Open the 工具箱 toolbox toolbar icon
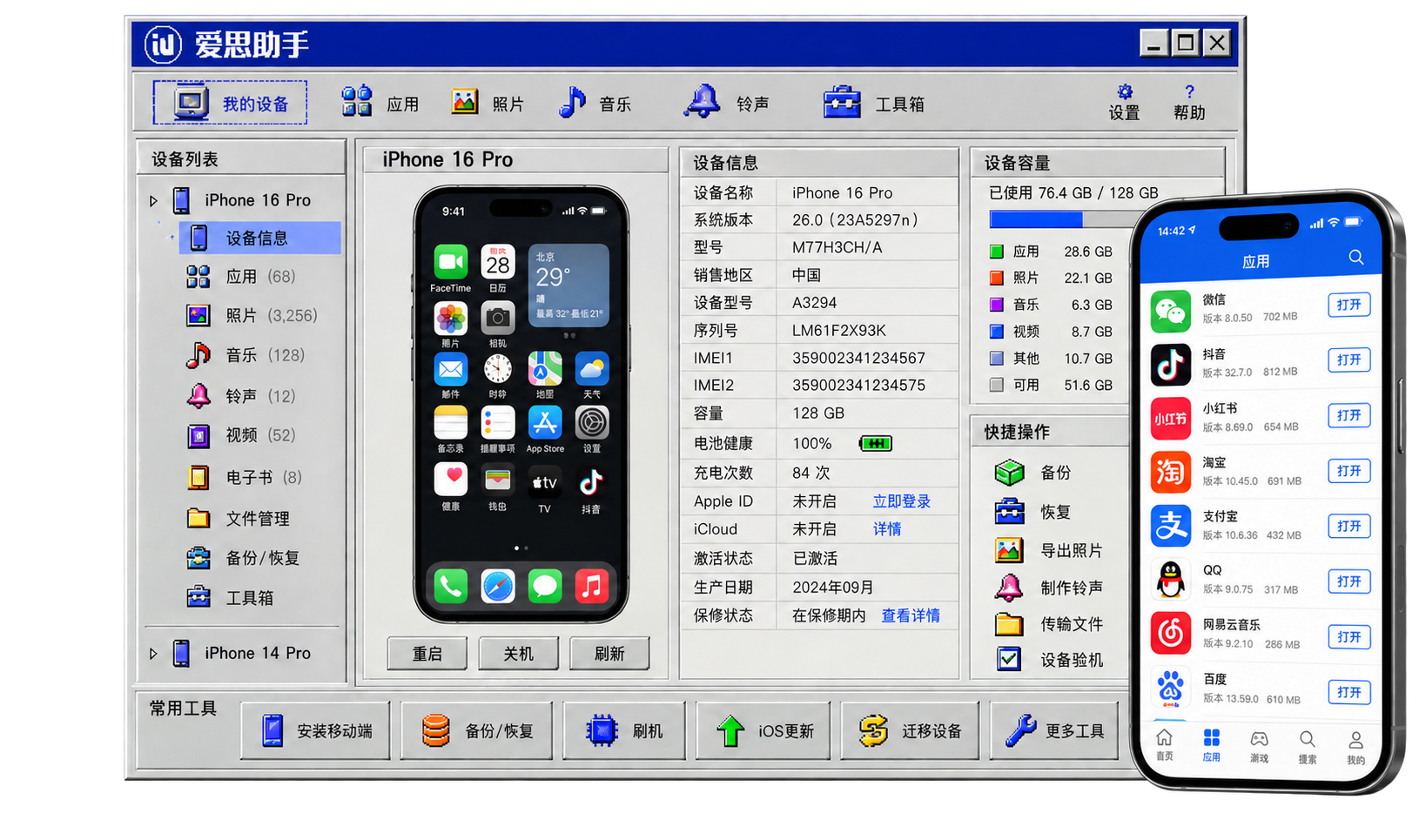Image resolution: width=1419 pixels, height=840 pixels. point(842,102)
